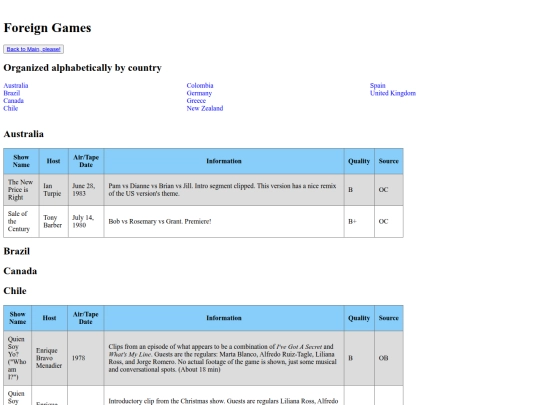
Task: Jump to the Australia country link
Action: [x=16, y=85]
